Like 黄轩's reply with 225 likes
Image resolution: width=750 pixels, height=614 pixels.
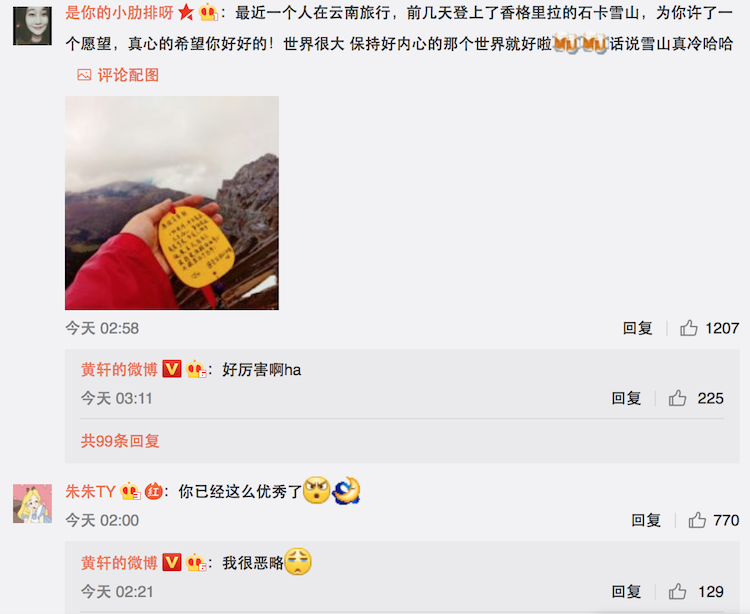click(677, 398)
